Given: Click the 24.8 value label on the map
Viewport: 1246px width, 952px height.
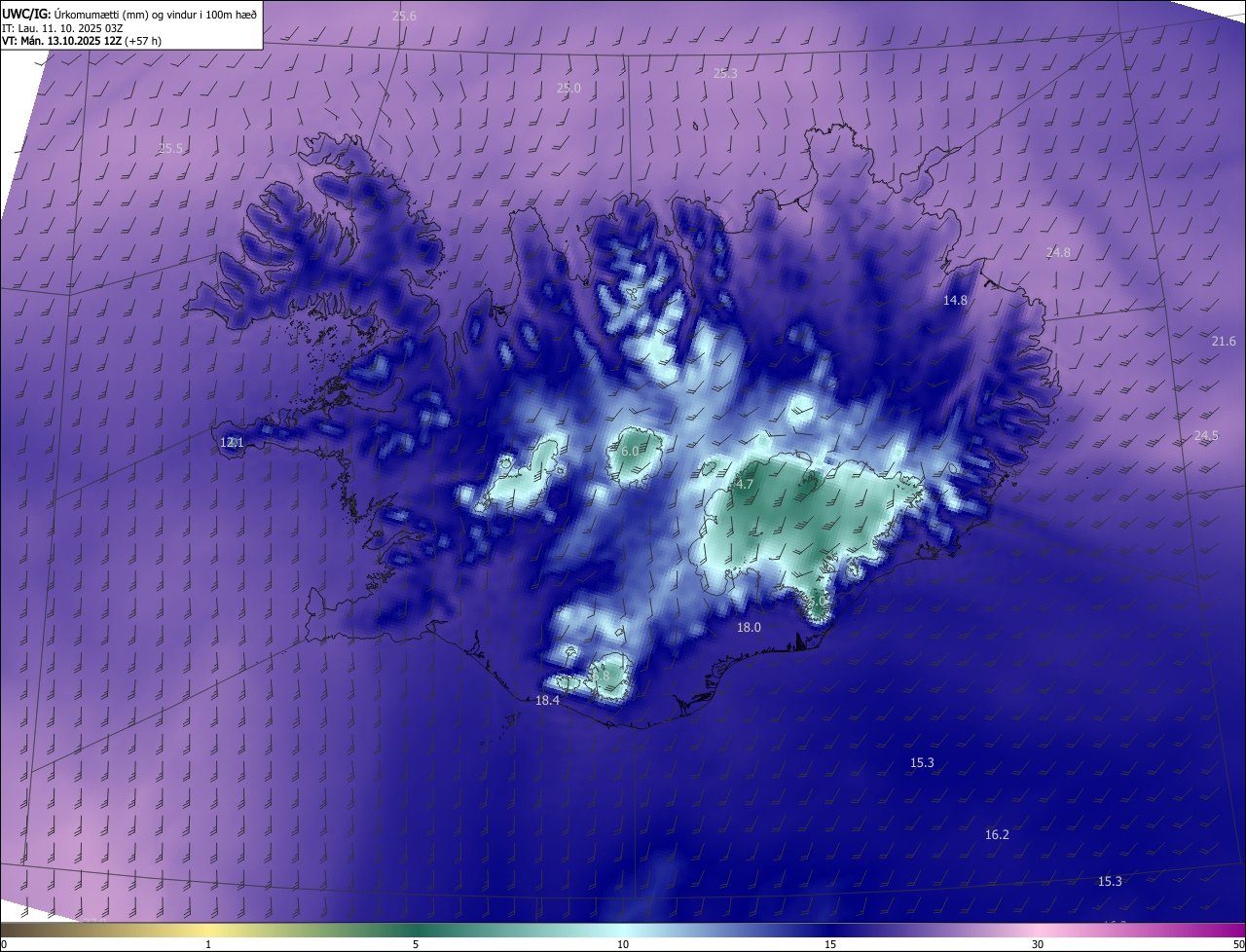Looking at the screenshot, I should (1058, 252).
